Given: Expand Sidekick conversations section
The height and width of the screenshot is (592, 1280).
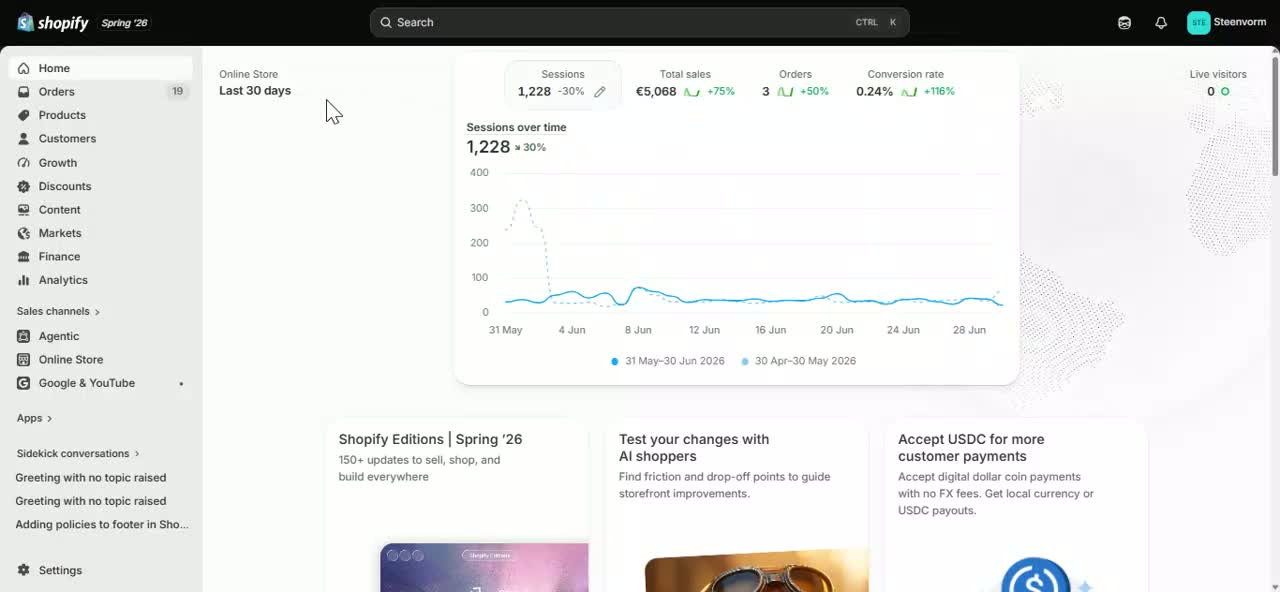Looking at the screenshot, I should 78,454.
